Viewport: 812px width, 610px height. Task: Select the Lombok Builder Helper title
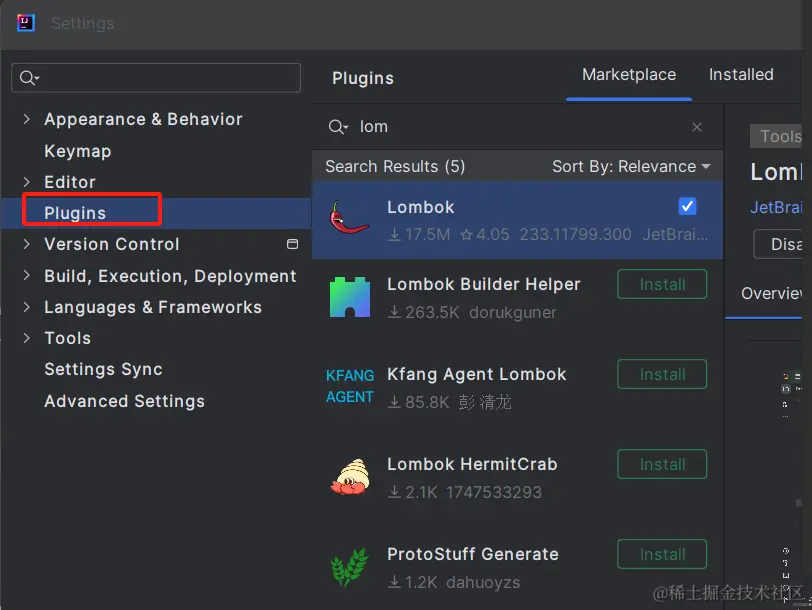(x=484, y=284)
